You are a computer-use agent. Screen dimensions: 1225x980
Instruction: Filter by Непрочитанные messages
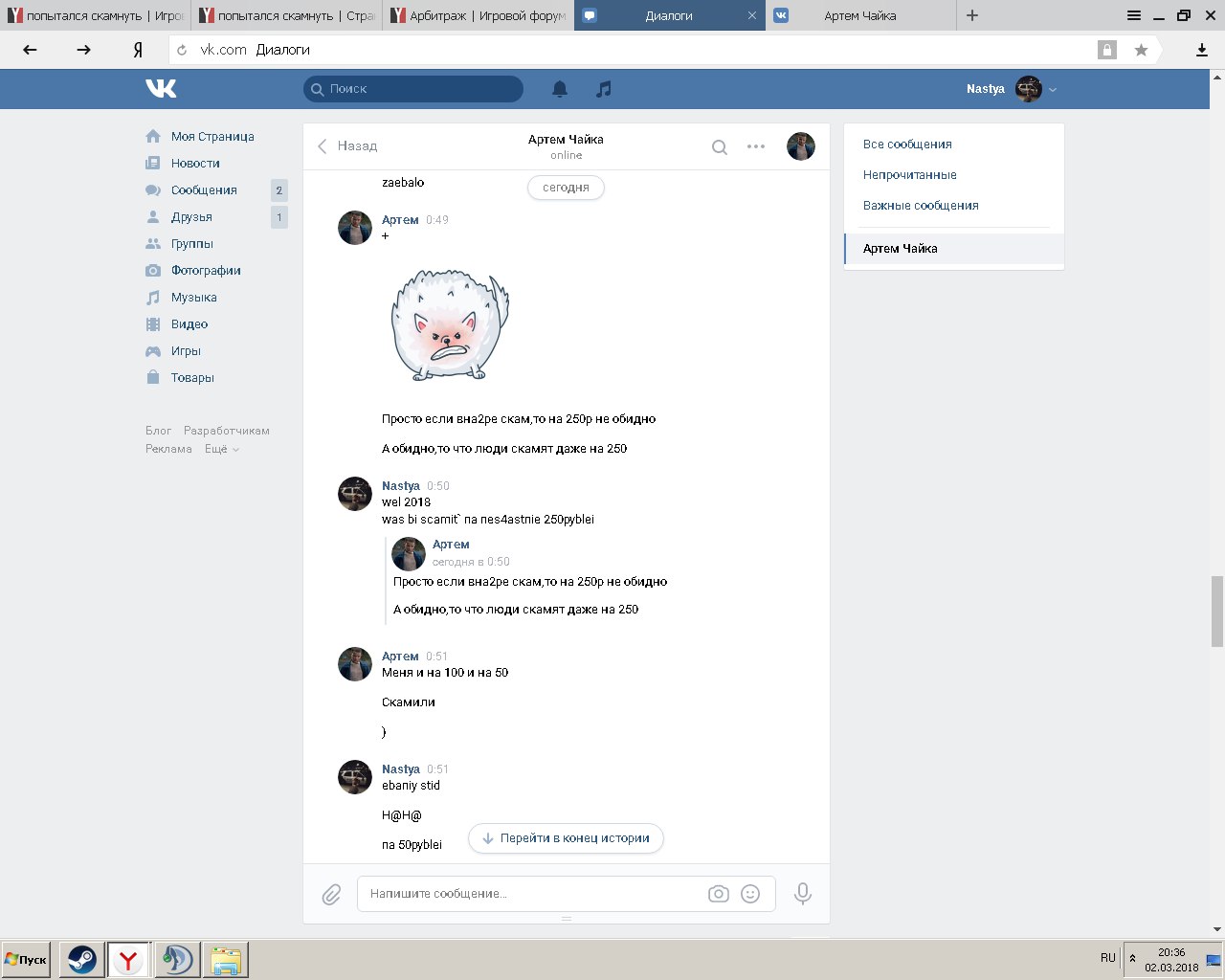(910, 175)
